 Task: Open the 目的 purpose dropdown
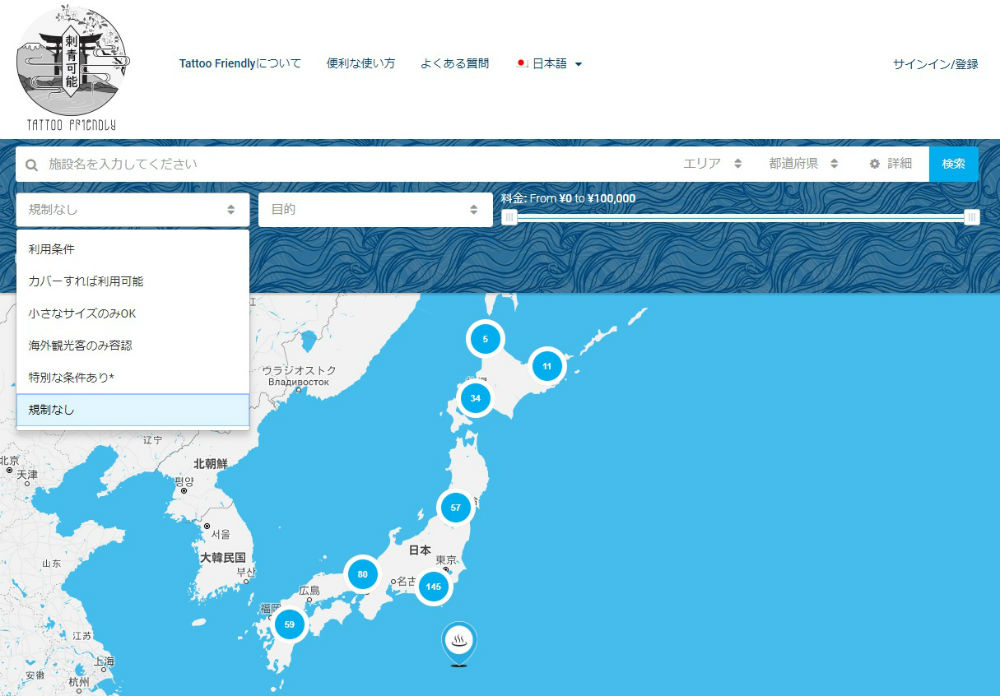click(375, 210)
